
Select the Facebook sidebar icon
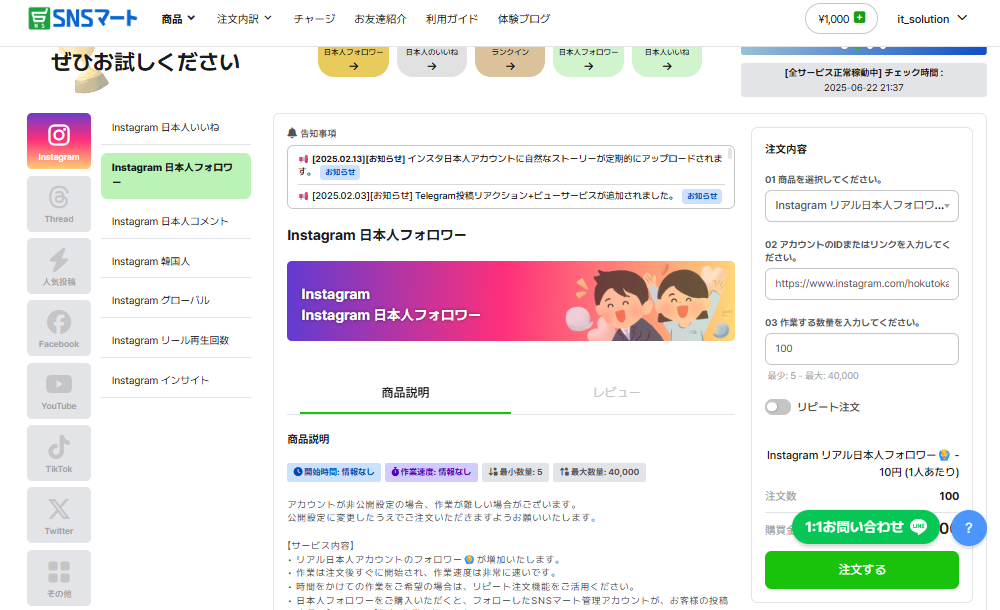[x=59, y=328]
